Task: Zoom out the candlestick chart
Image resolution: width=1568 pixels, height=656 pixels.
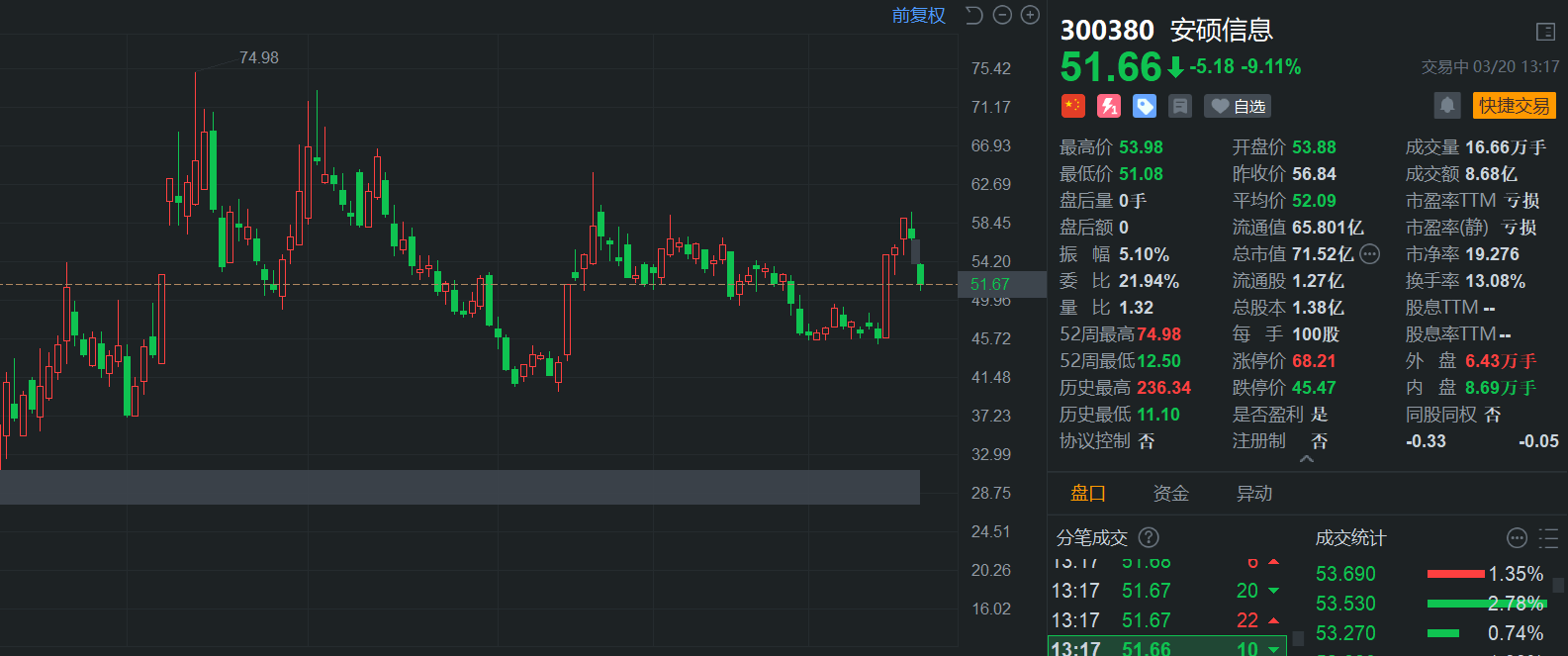Action: [x=1002, y=15]
